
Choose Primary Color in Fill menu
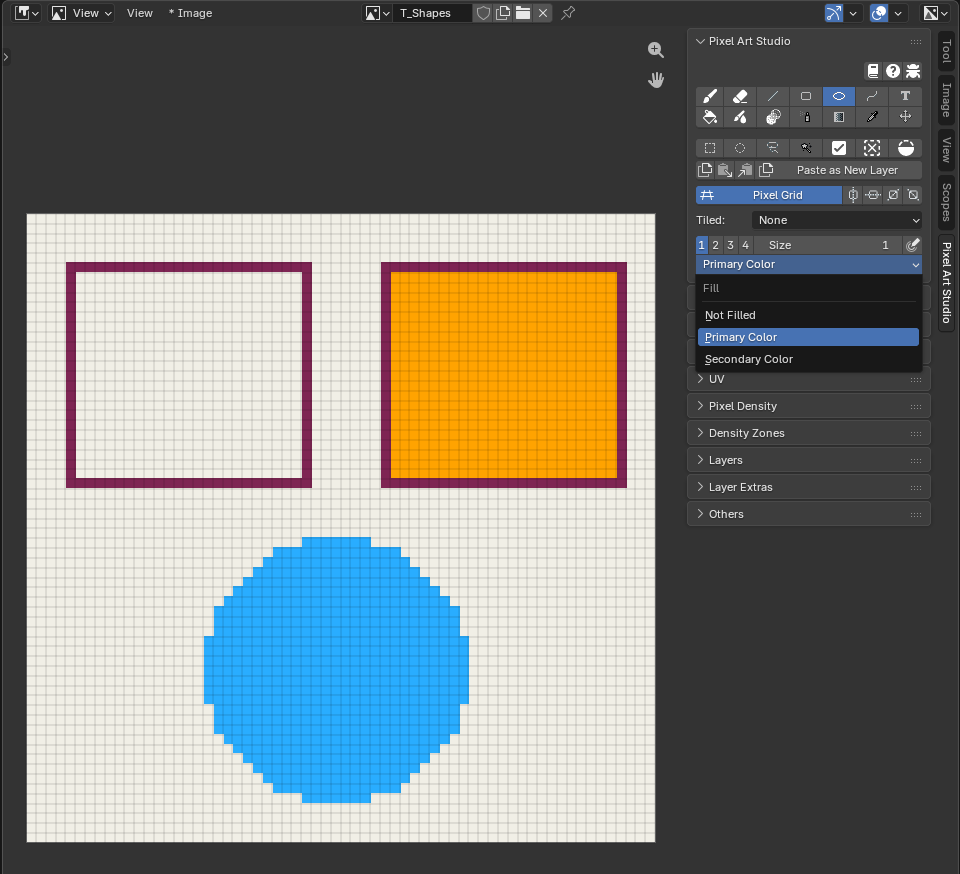[x=808, y=337]
